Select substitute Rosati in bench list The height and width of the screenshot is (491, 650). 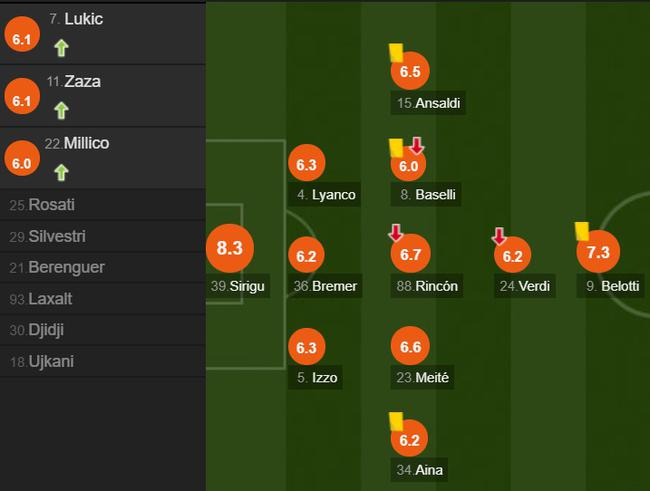tap(55, 205)
